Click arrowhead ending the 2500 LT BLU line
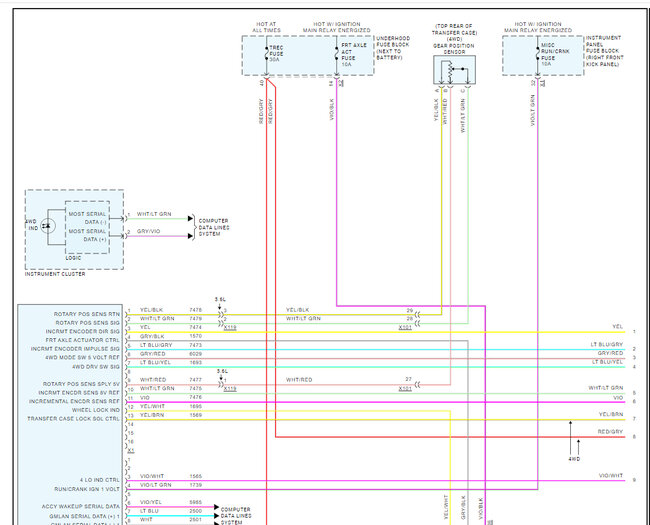Viewport: 650px width, 525px height. click(216, 515)
